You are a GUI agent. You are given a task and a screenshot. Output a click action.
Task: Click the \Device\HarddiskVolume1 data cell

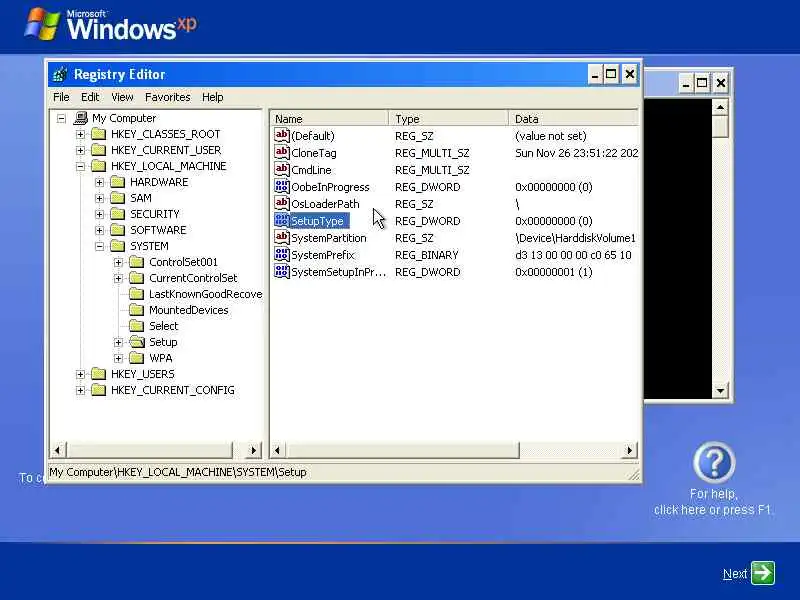pyautogui.click(x=576, y=238)
